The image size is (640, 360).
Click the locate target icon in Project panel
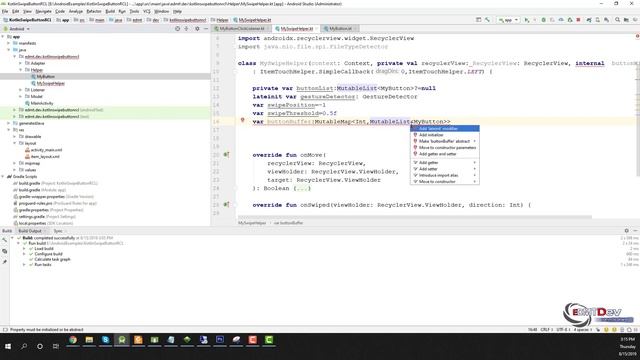(x=177, y=29)
